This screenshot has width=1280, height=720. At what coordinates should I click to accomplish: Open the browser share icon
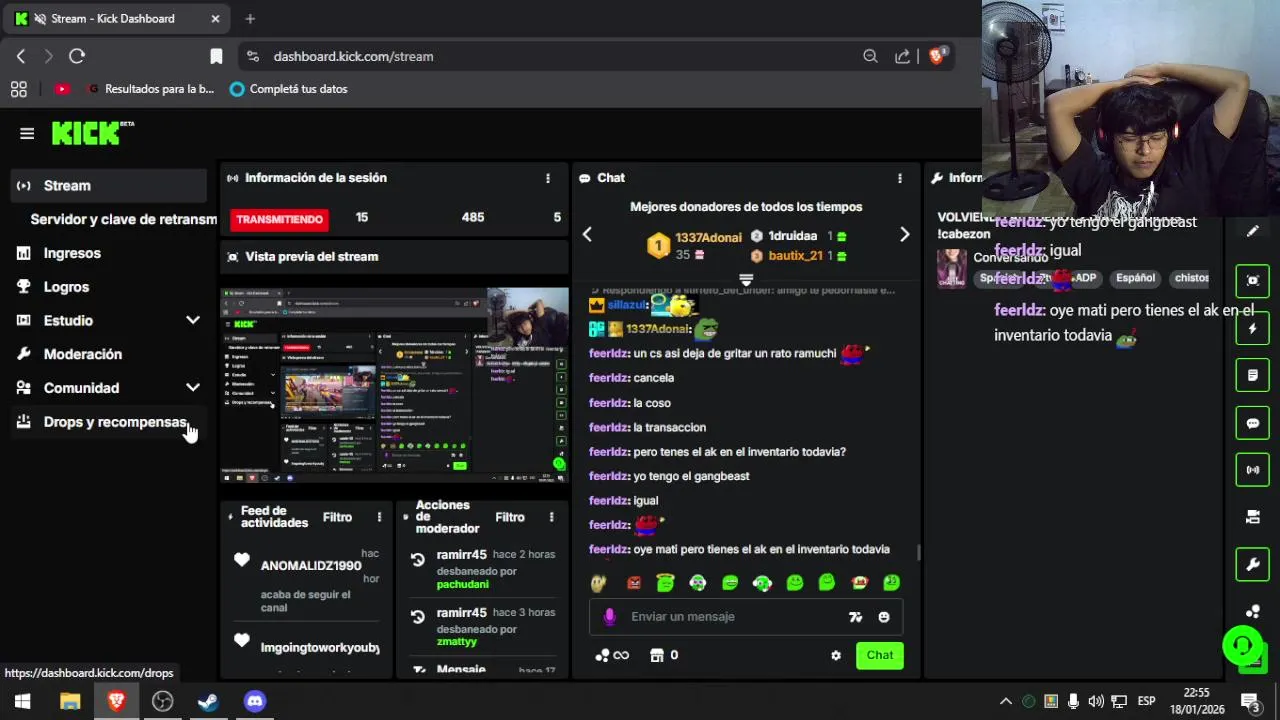coord(903,56)
